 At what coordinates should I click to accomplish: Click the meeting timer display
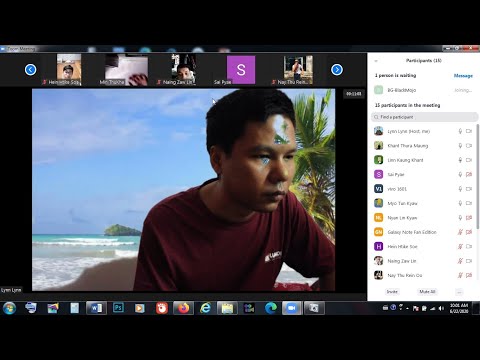[354, 94]
